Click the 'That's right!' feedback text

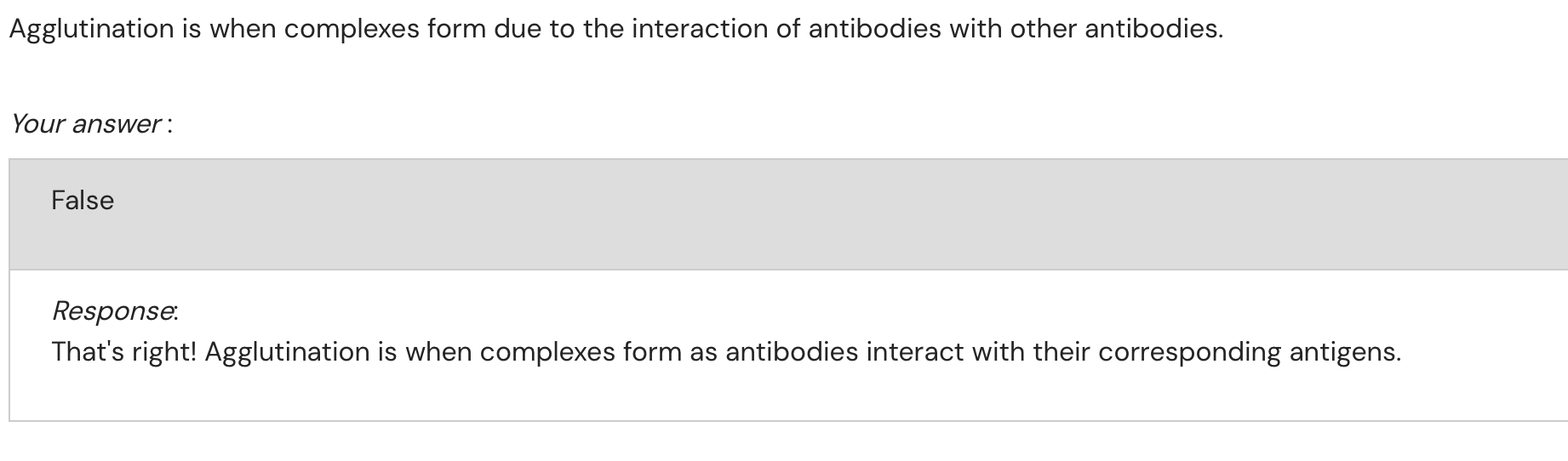pyautogui.click(x=123, y=352)
